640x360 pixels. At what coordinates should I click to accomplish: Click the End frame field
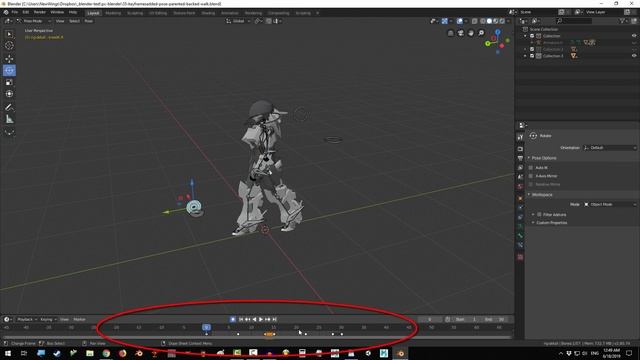(x=495, y=319)
